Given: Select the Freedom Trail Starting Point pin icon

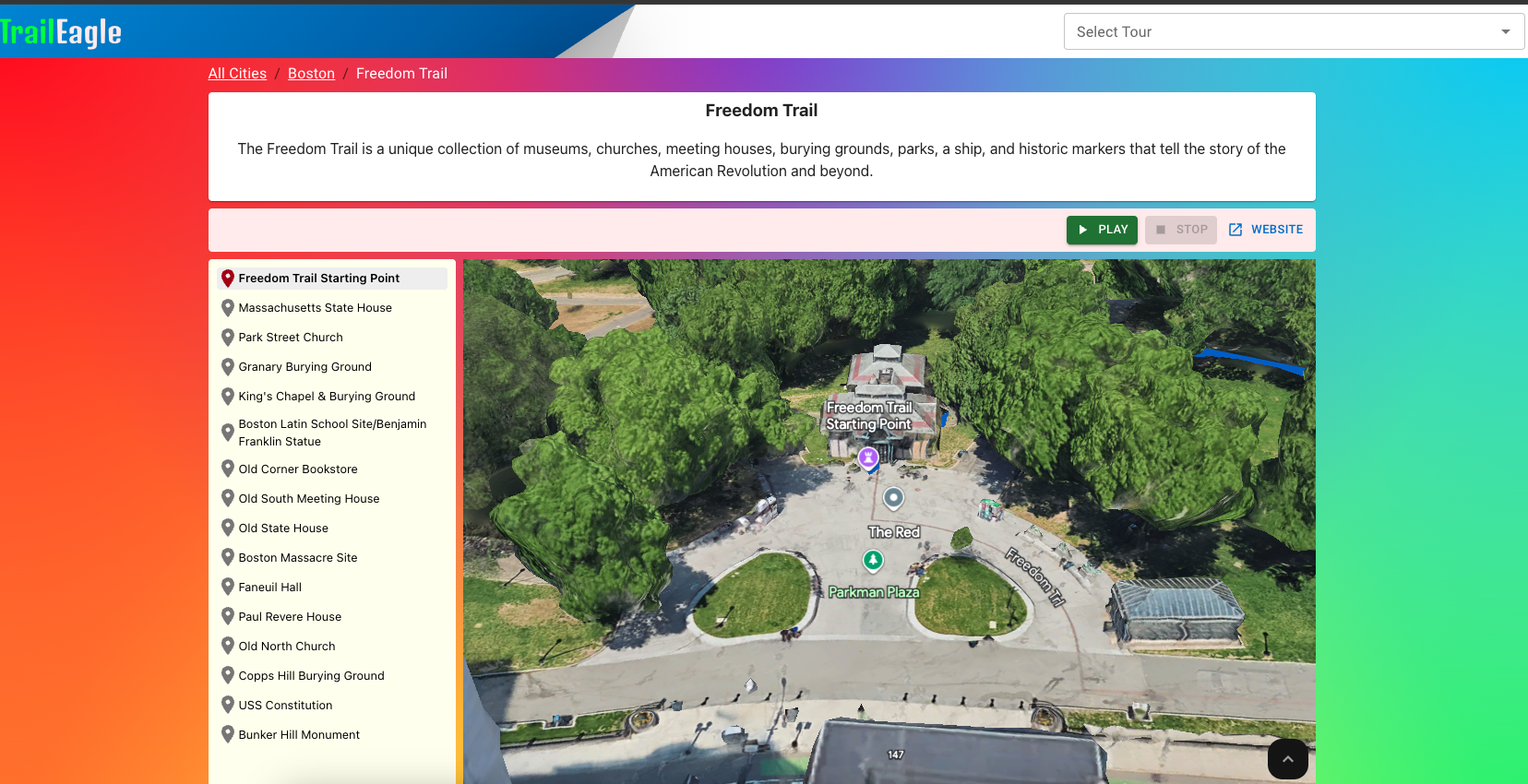Looking at the screenshot, I should click(228, 279).
